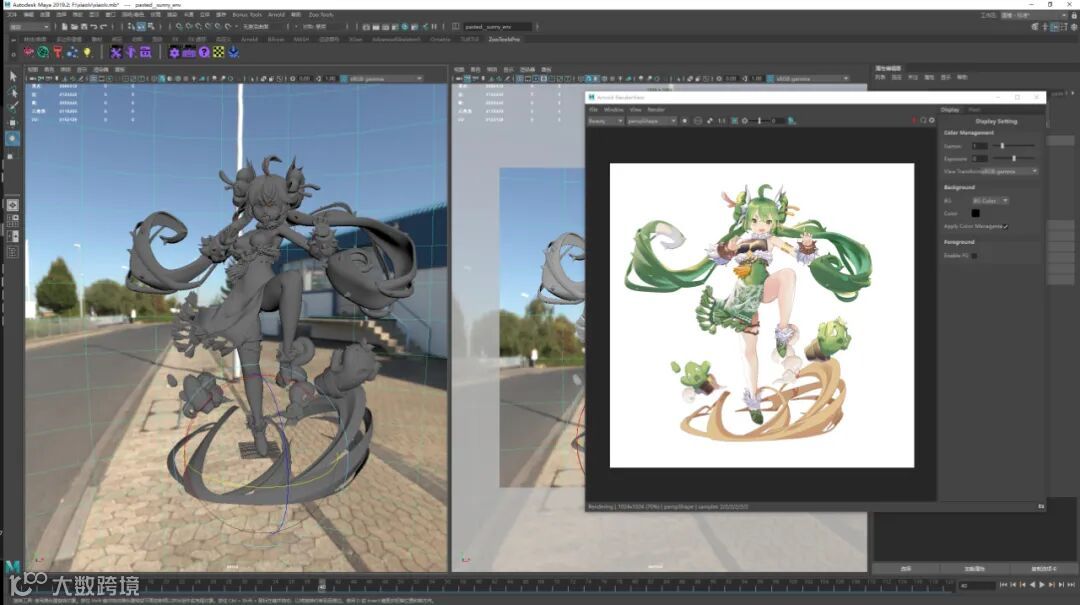Image resolution: width=1080 pixels, height=605 pixels.
Task: Toggle the Apply Color Management checkbox
Action: click(x=1006, y=227)
